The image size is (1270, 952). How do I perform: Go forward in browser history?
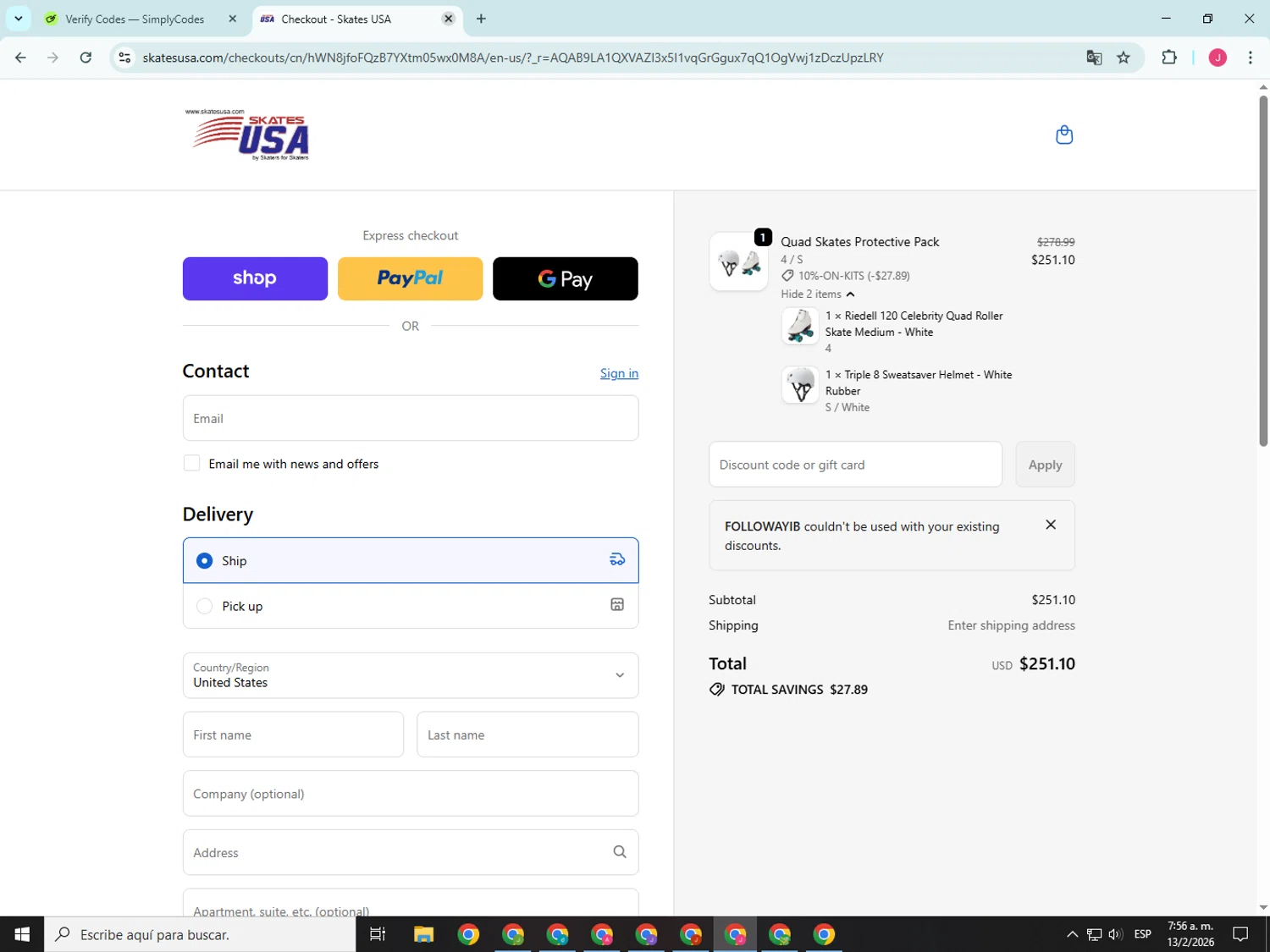(x=53, y=58)
